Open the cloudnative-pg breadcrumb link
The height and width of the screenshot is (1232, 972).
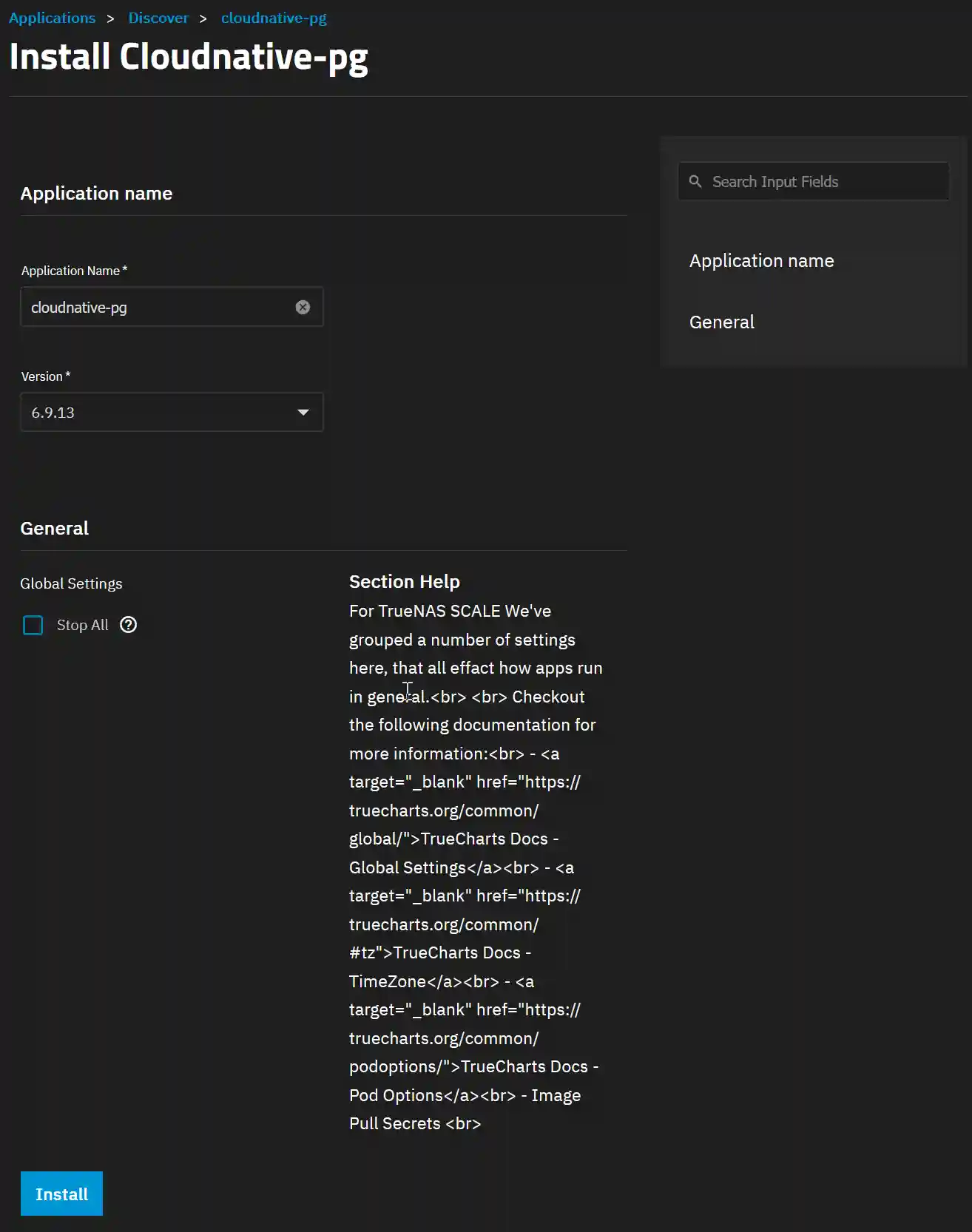click(274, 18)
